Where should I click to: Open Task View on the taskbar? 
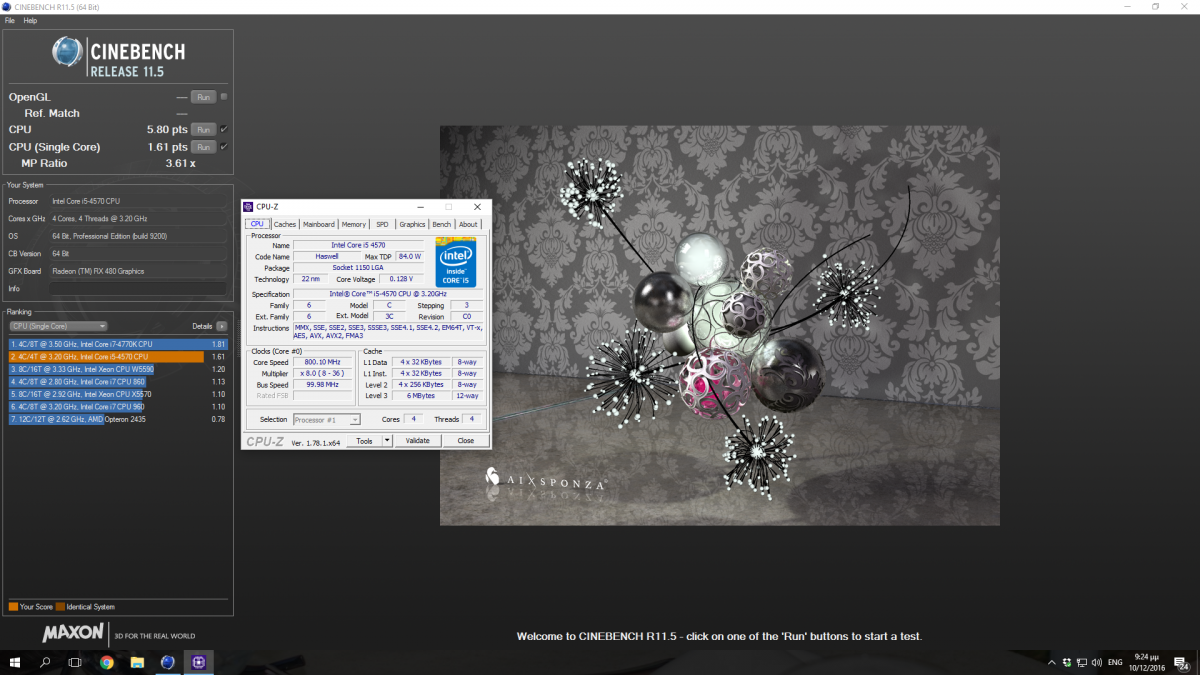point(75,662)
